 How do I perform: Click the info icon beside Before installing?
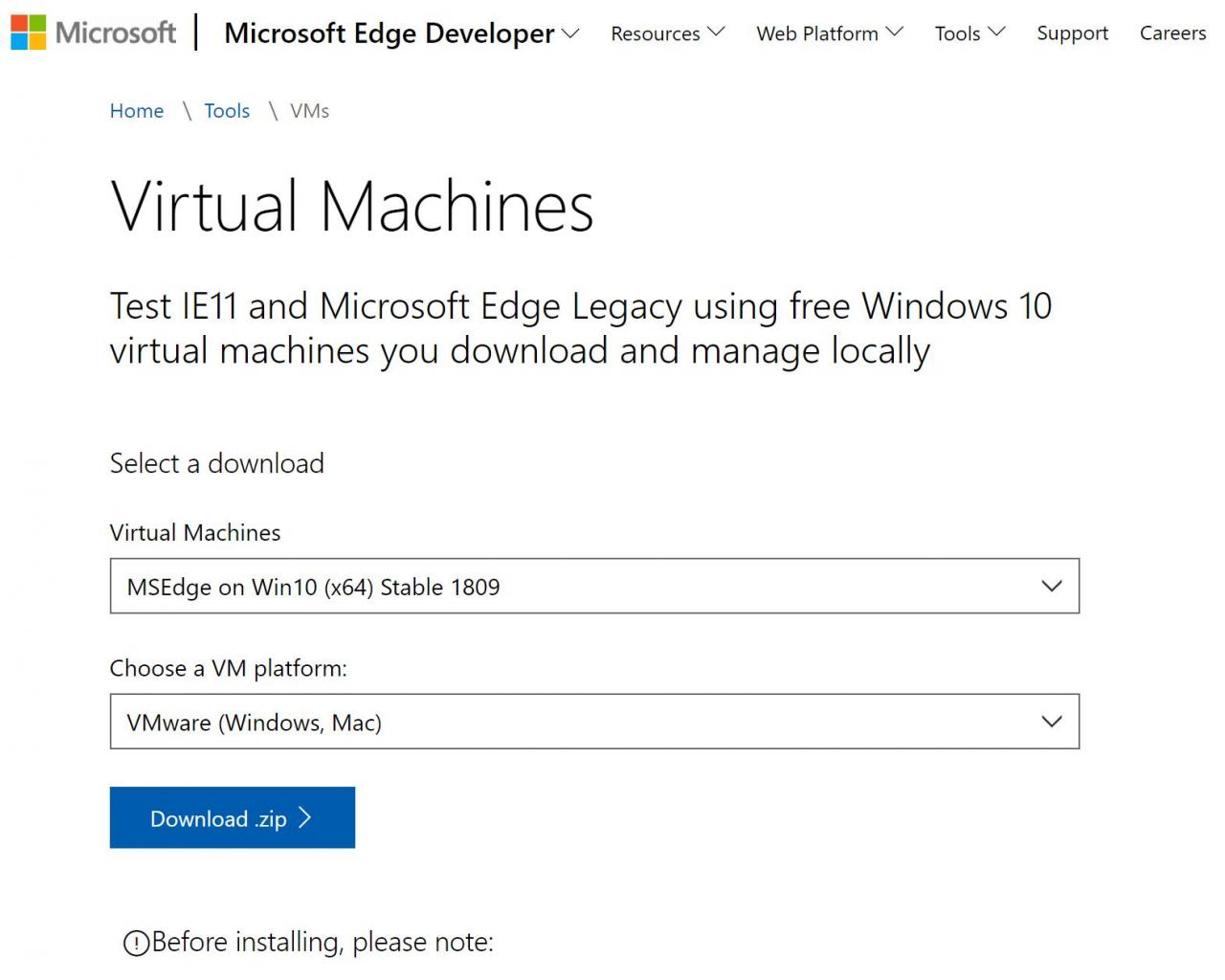coord(137,944)
